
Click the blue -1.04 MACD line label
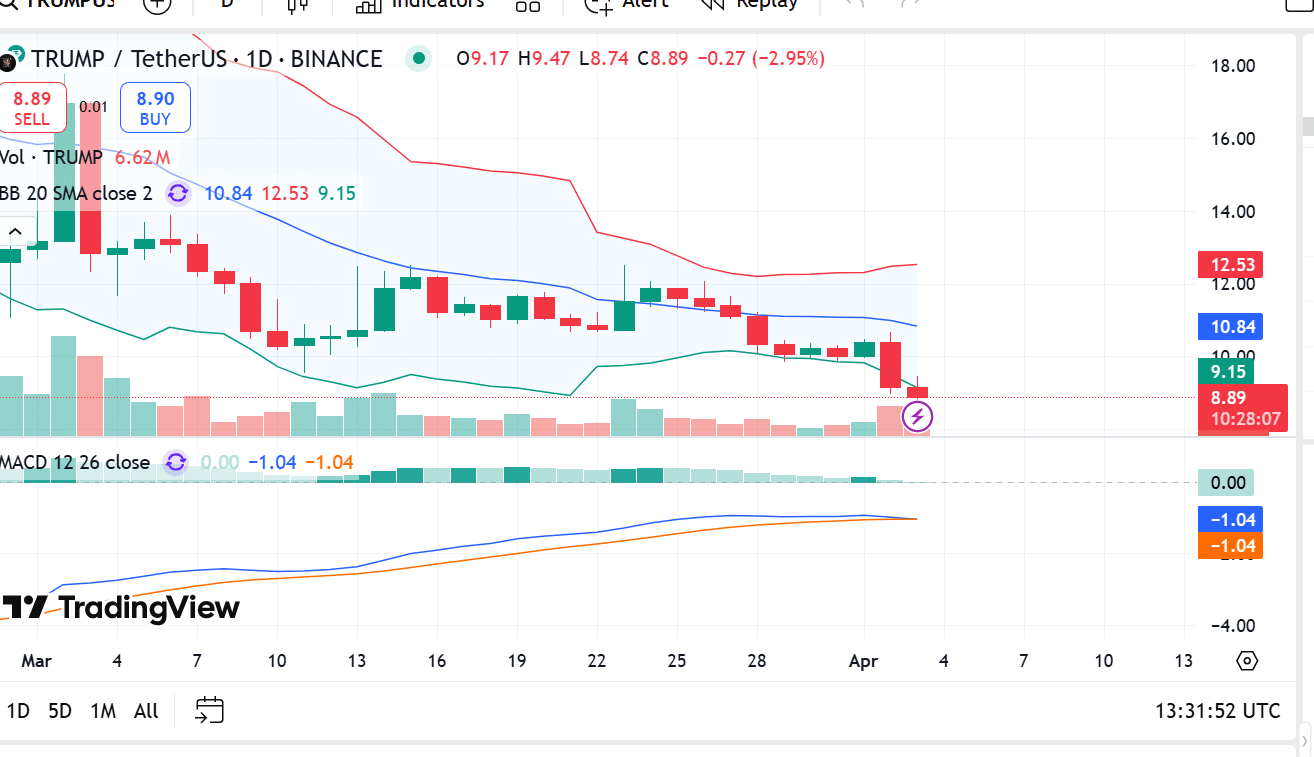click(1230, 519)
